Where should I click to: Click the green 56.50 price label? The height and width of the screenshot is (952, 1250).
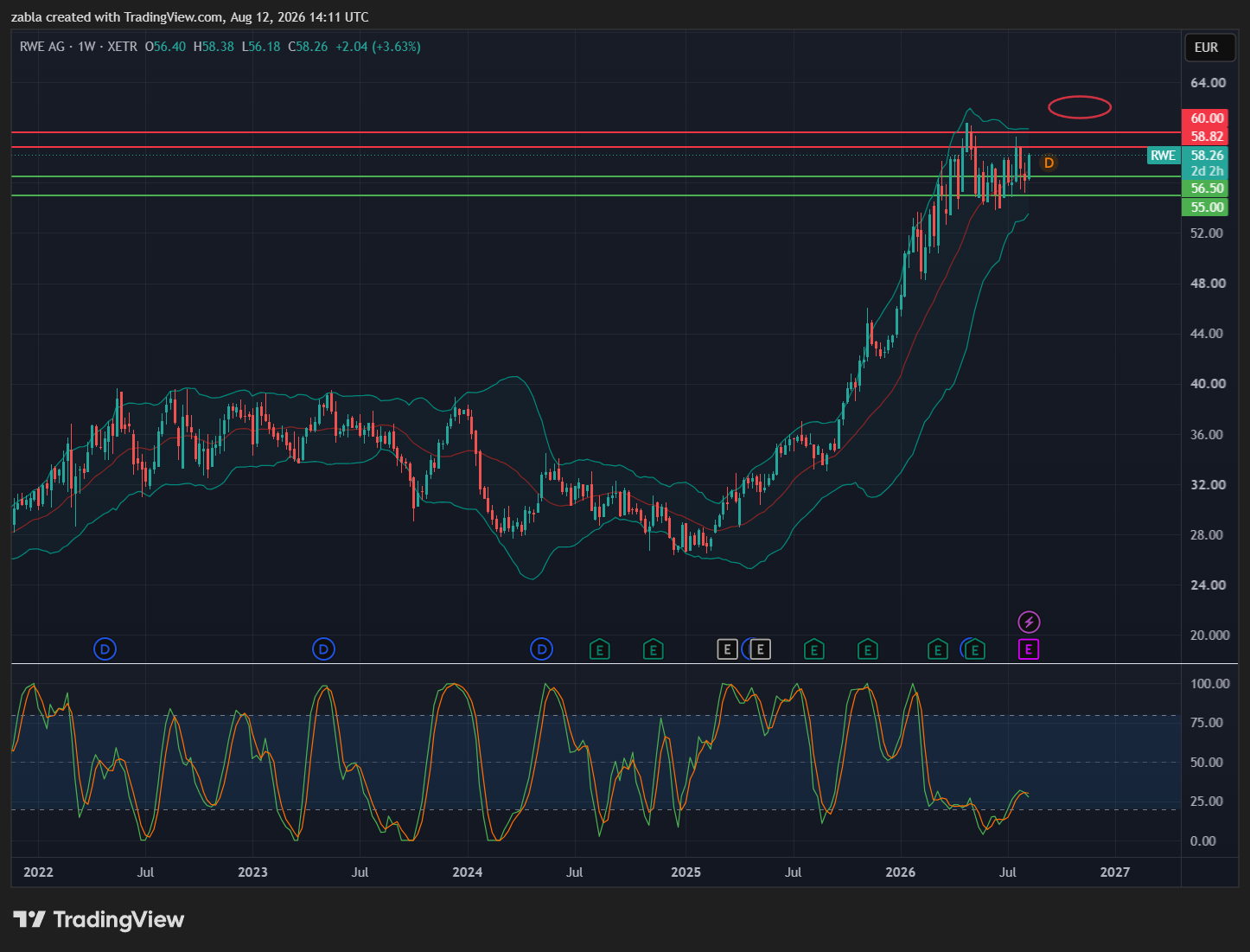pyautogui.click(x=1205, y=188)
